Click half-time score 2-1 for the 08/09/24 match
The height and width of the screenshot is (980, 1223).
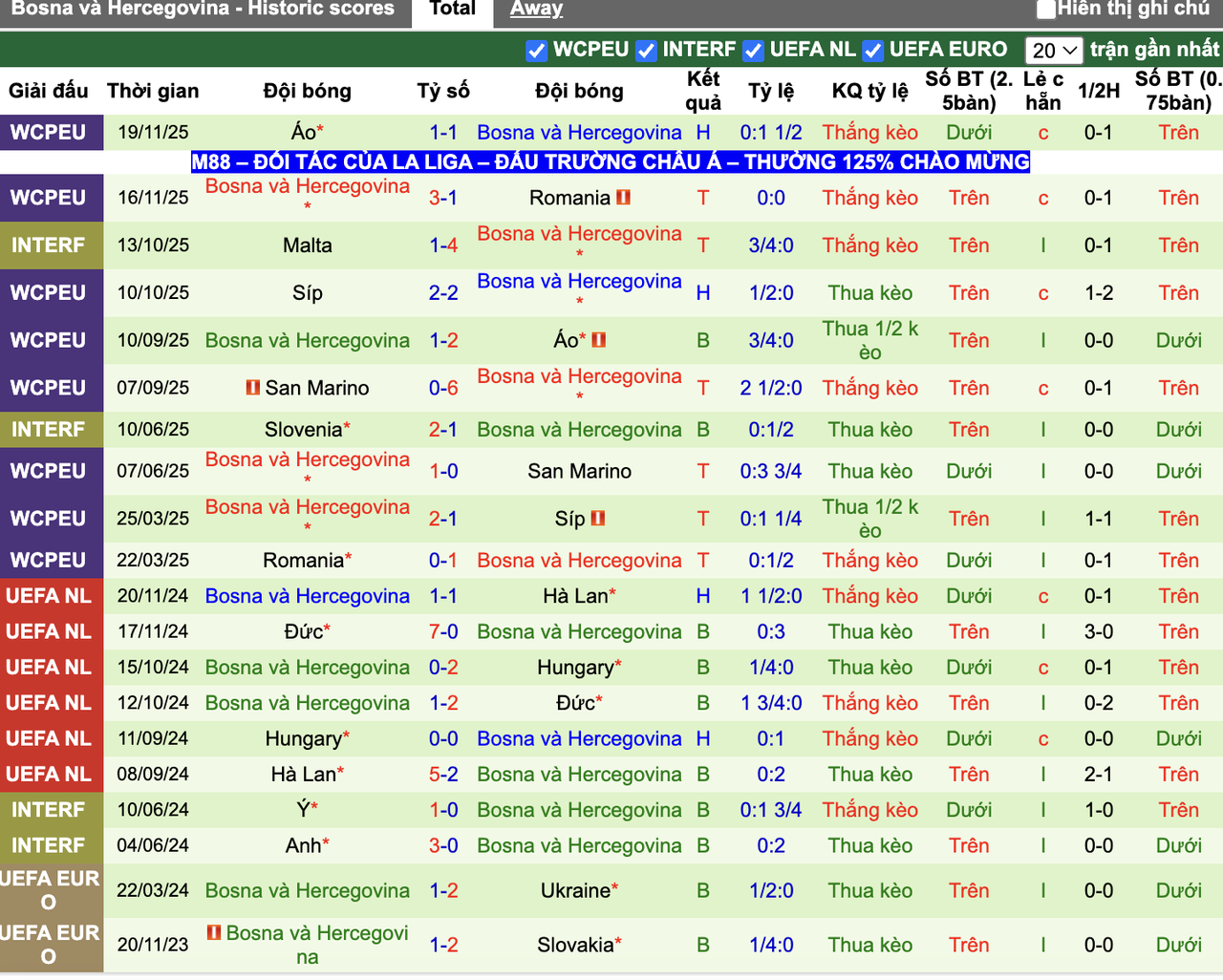point(1099,775)
